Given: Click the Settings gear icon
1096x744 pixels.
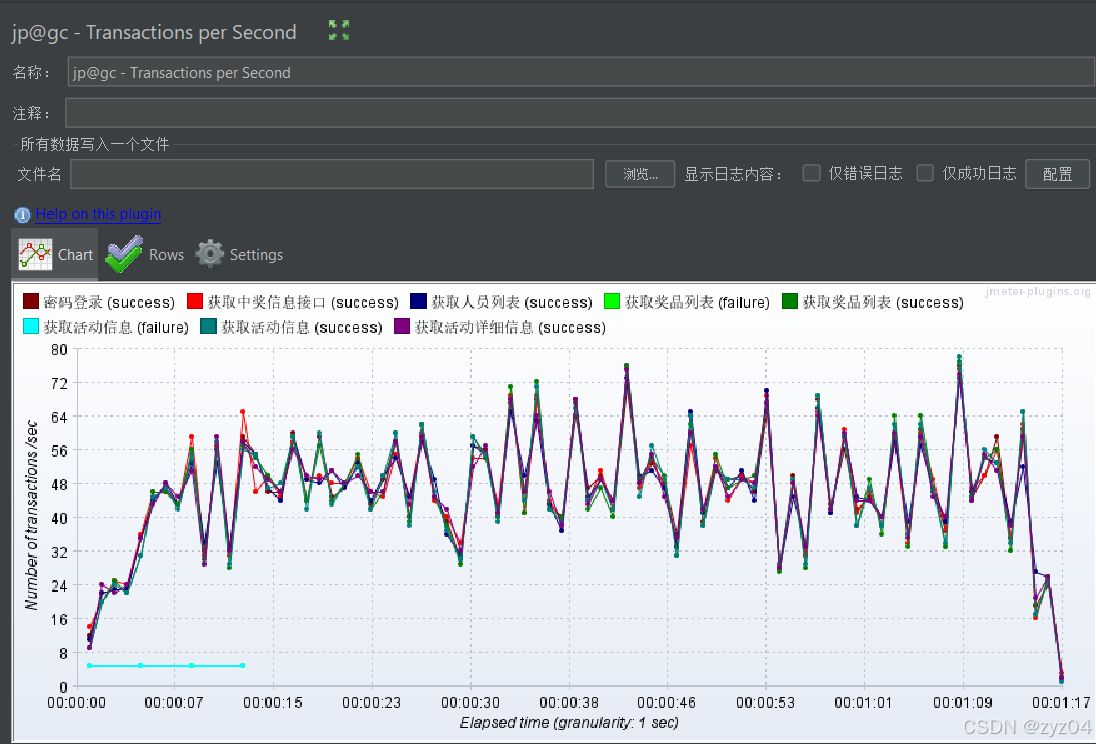Looking at the screenshot, I should (210, 255).
